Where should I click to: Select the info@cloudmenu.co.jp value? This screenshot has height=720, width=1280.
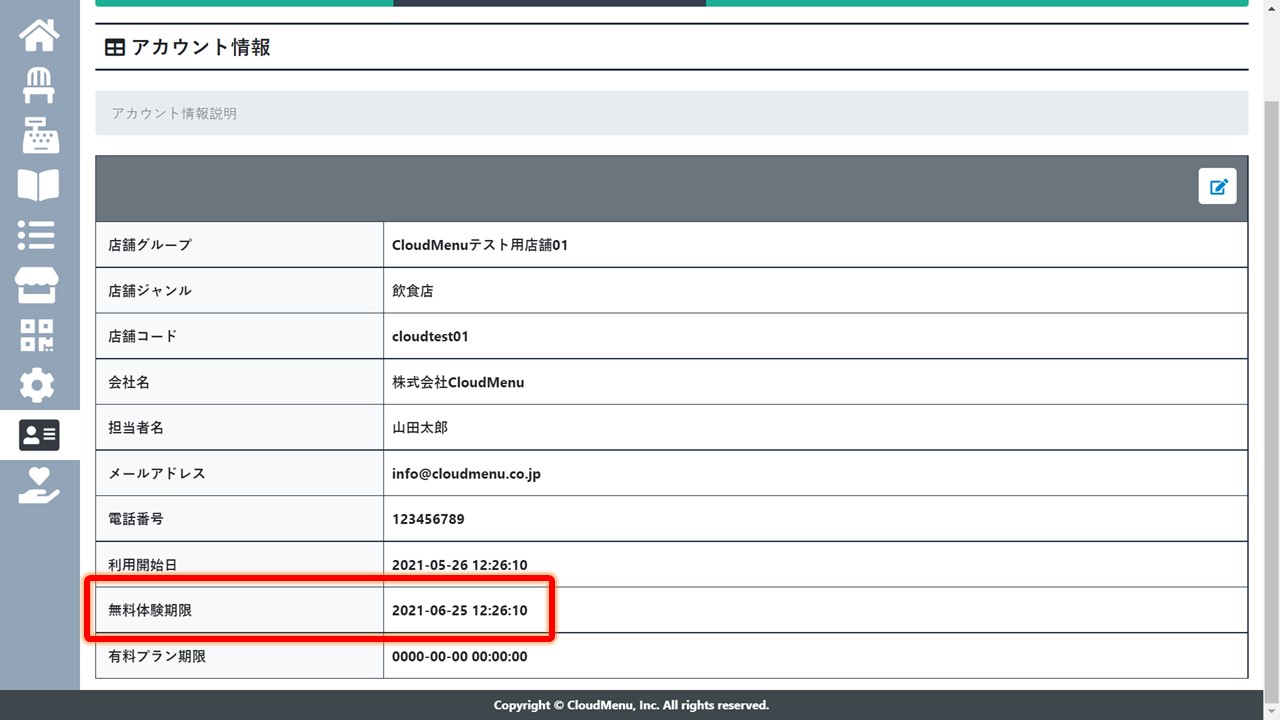tap(466, 473)
